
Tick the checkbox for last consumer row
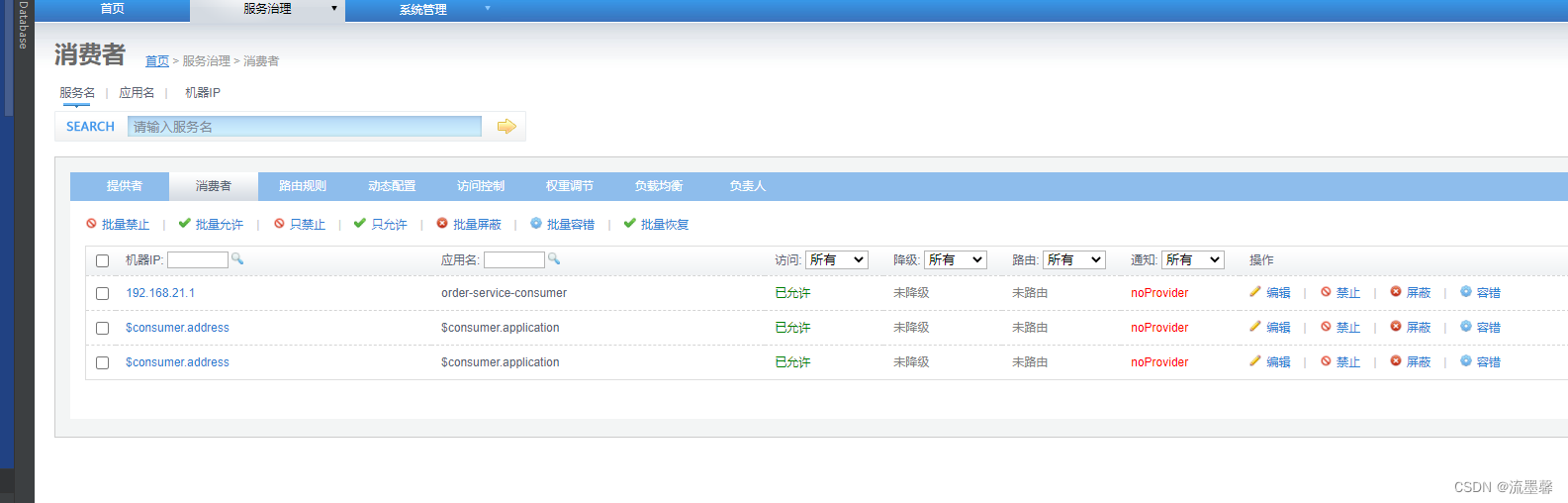pos(102,362)
